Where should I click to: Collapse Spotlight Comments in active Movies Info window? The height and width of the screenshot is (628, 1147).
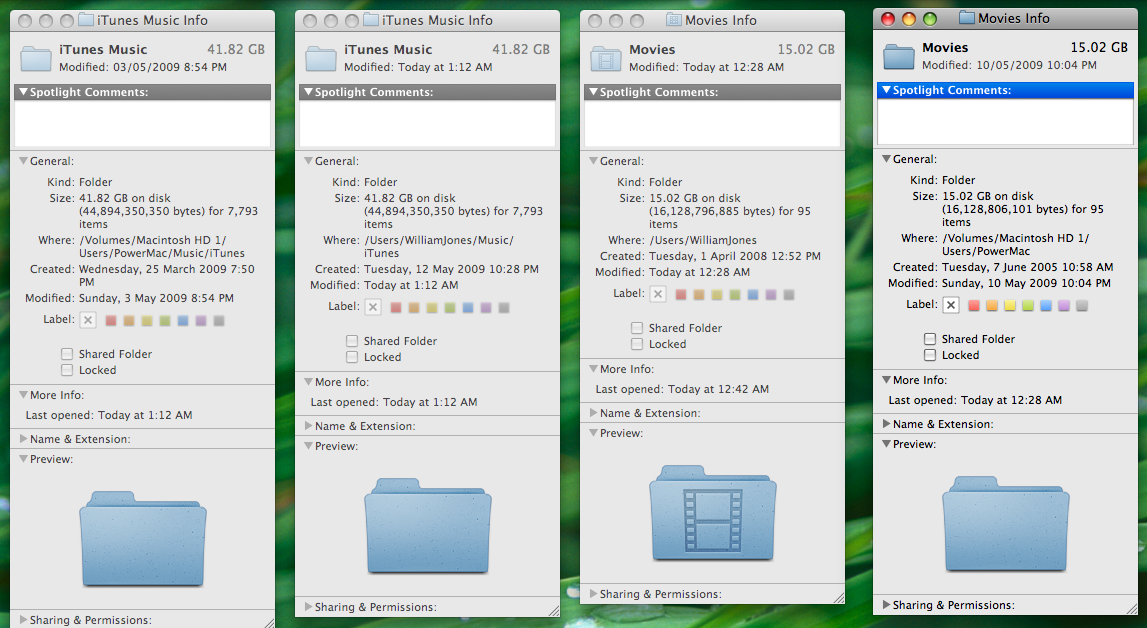(887, 90)
